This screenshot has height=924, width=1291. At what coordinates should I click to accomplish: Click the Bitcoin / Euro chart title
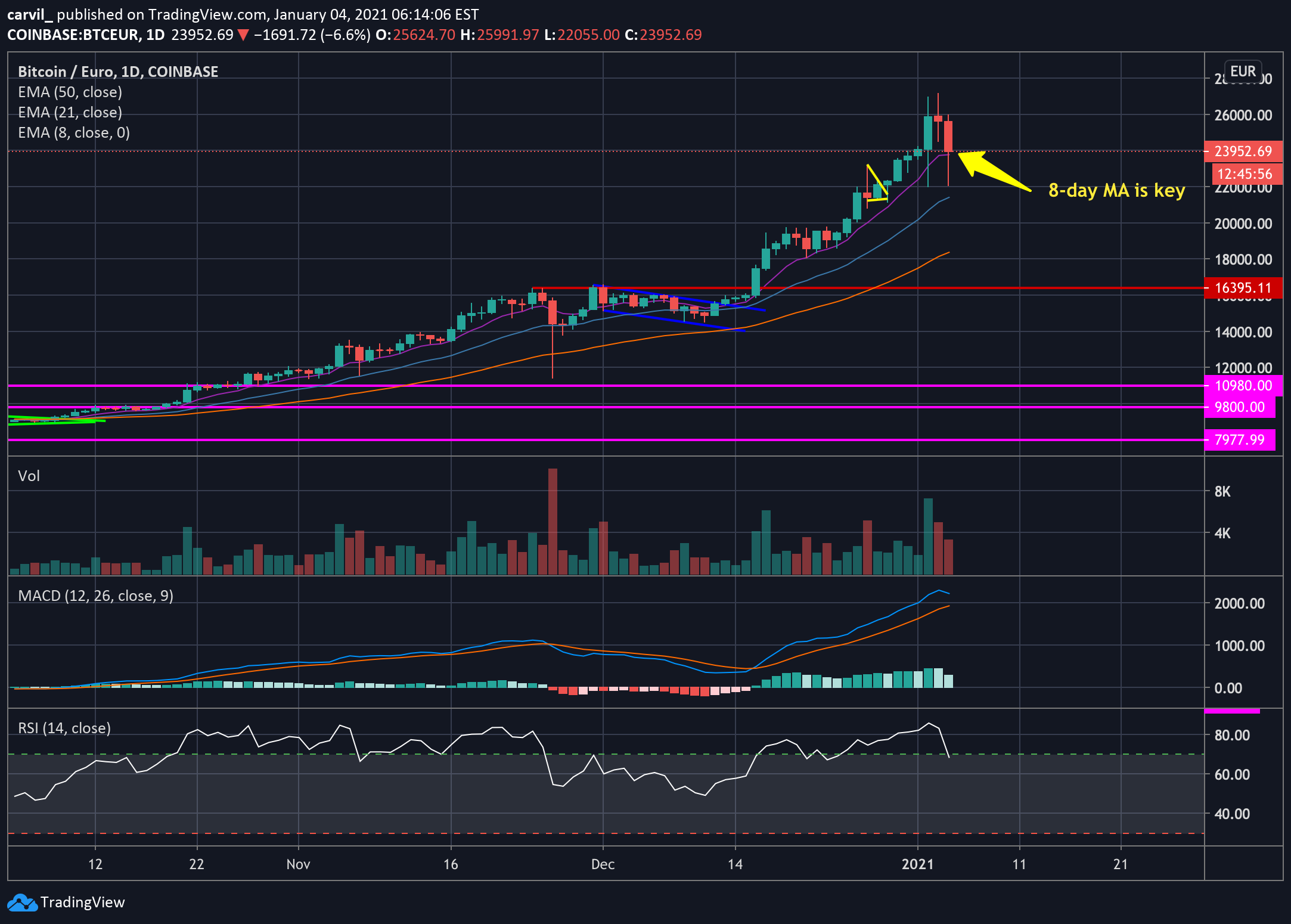118,72
